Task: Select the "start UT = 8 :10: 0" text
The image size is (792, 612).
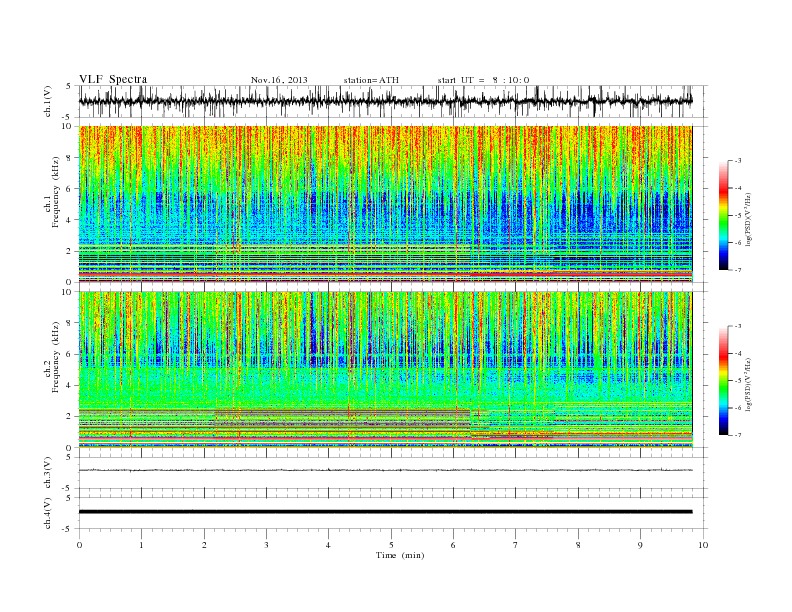Action: click(483, 80)
